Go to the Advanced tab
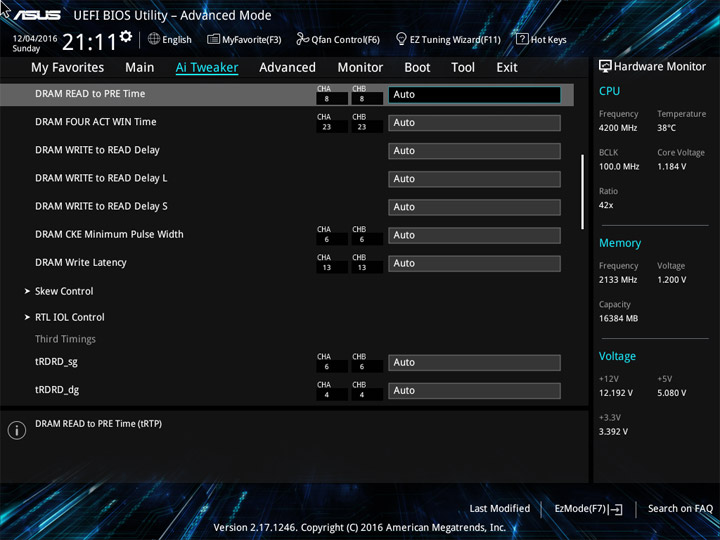The height and width of the screenshot is (540, 720). pos(287,68)
